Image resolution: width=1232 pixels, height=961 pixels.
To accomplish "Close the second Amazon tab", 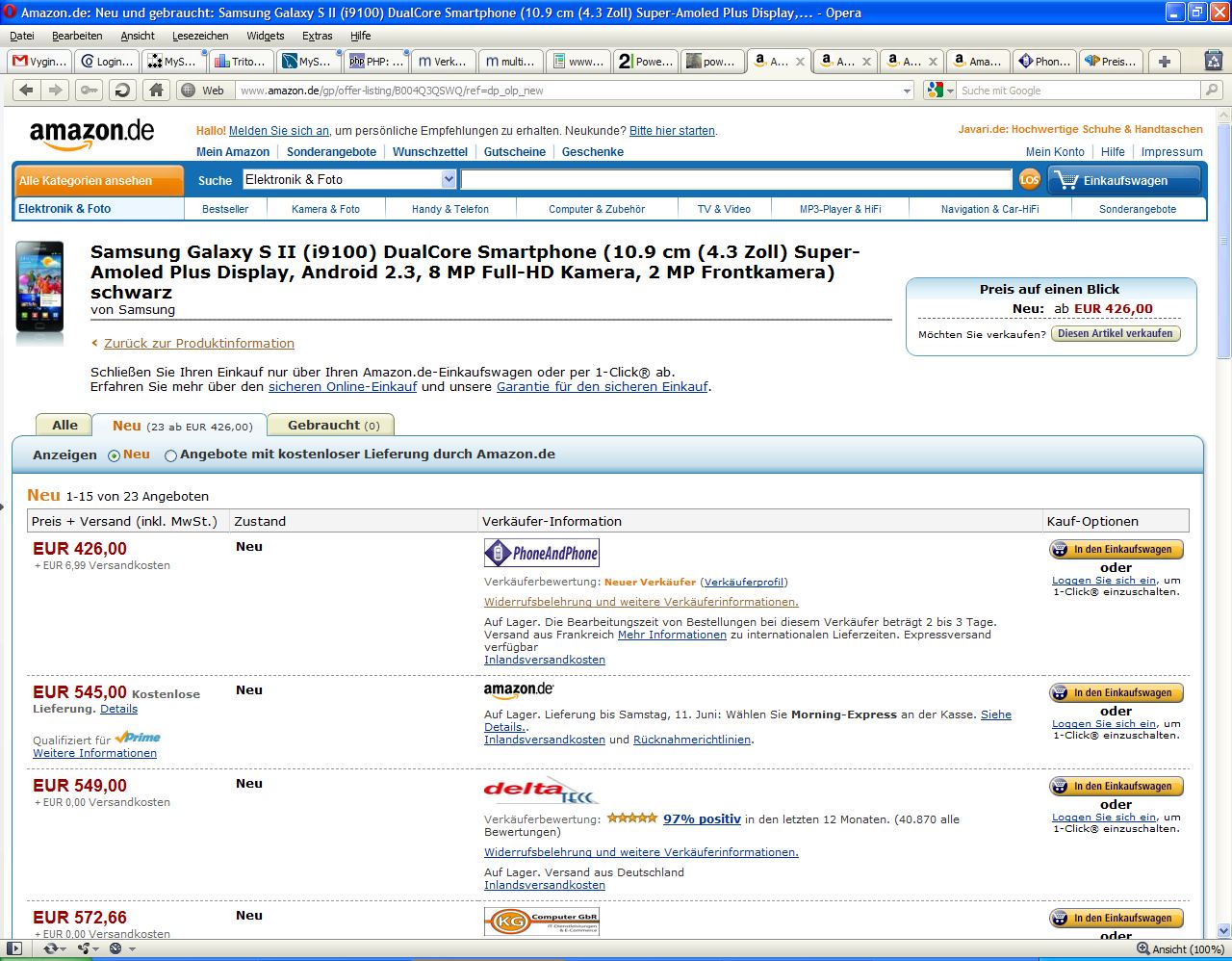I will point(866,62).
